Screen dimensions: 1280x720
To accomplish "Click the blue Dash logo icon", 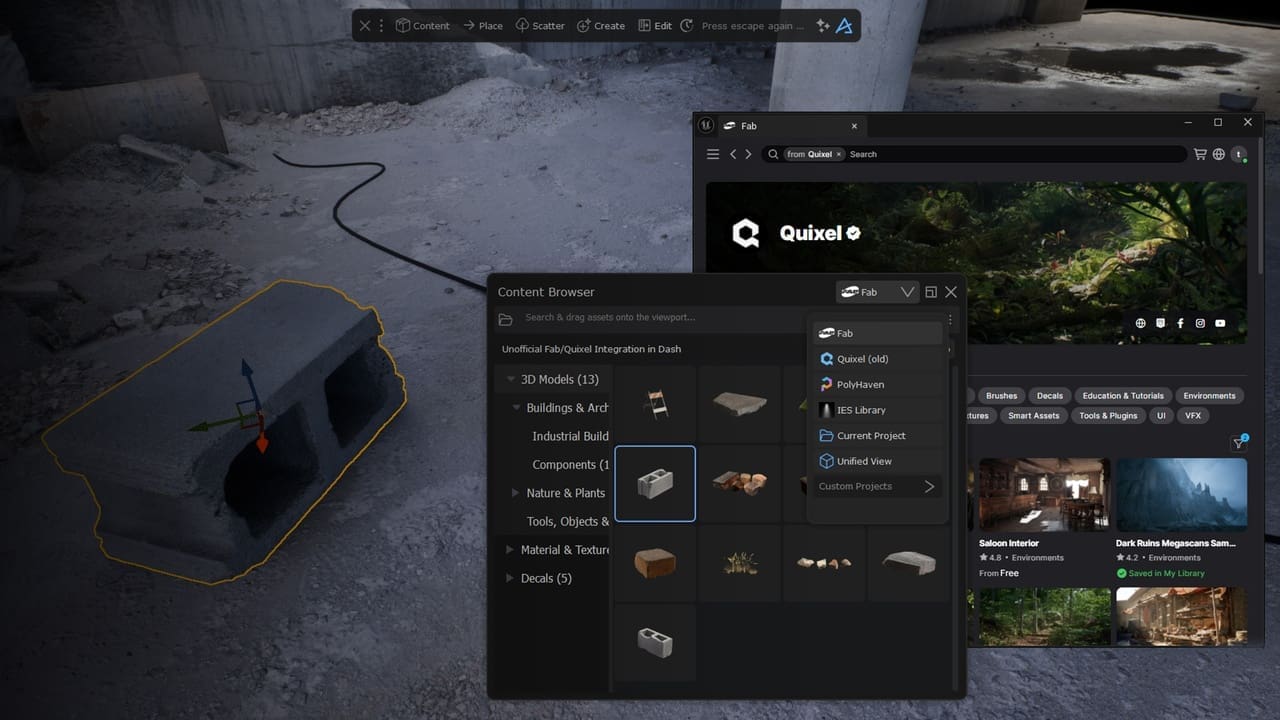I will coord(844,26).
